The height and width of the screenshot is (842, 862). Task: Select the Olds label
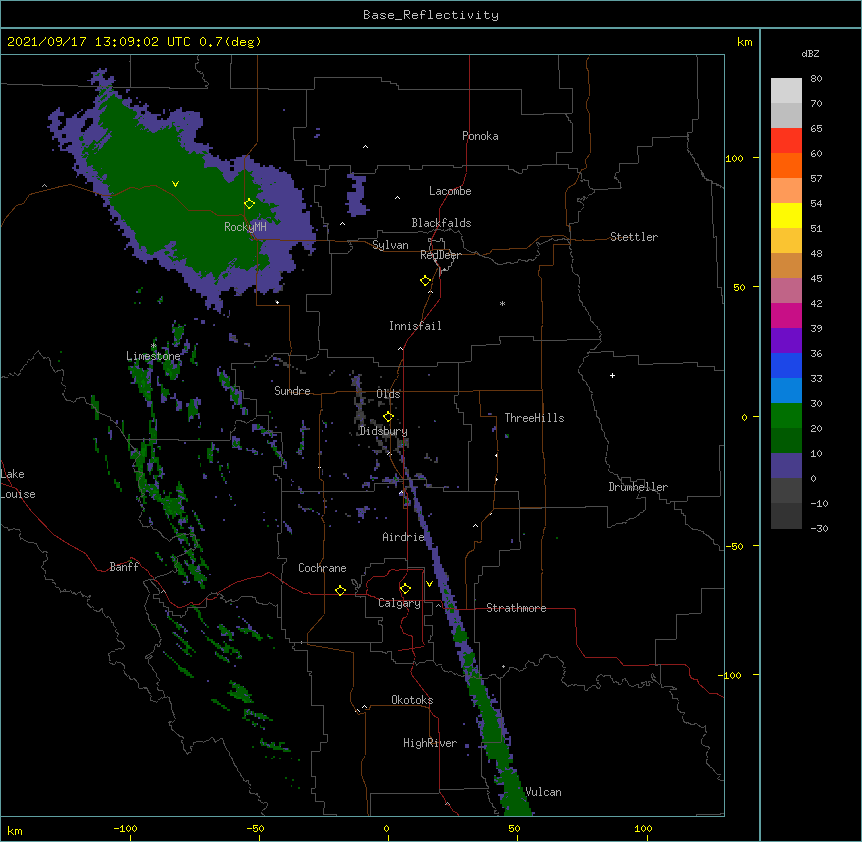(388, 394)
